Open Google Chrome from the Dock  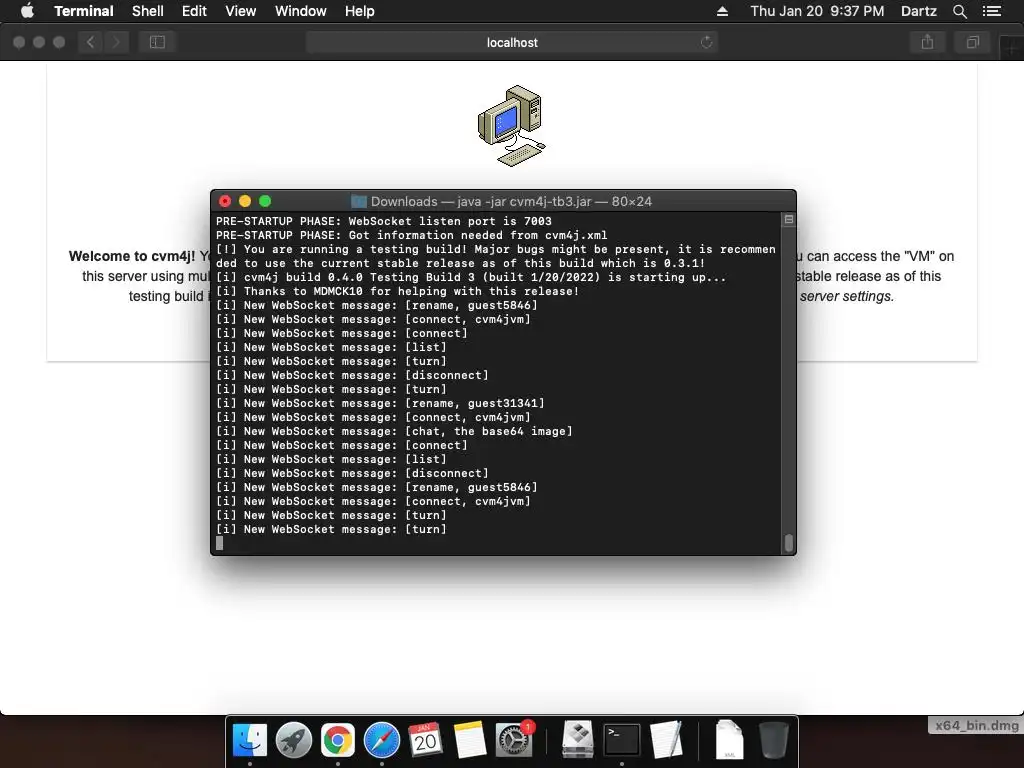pos(338,740)
